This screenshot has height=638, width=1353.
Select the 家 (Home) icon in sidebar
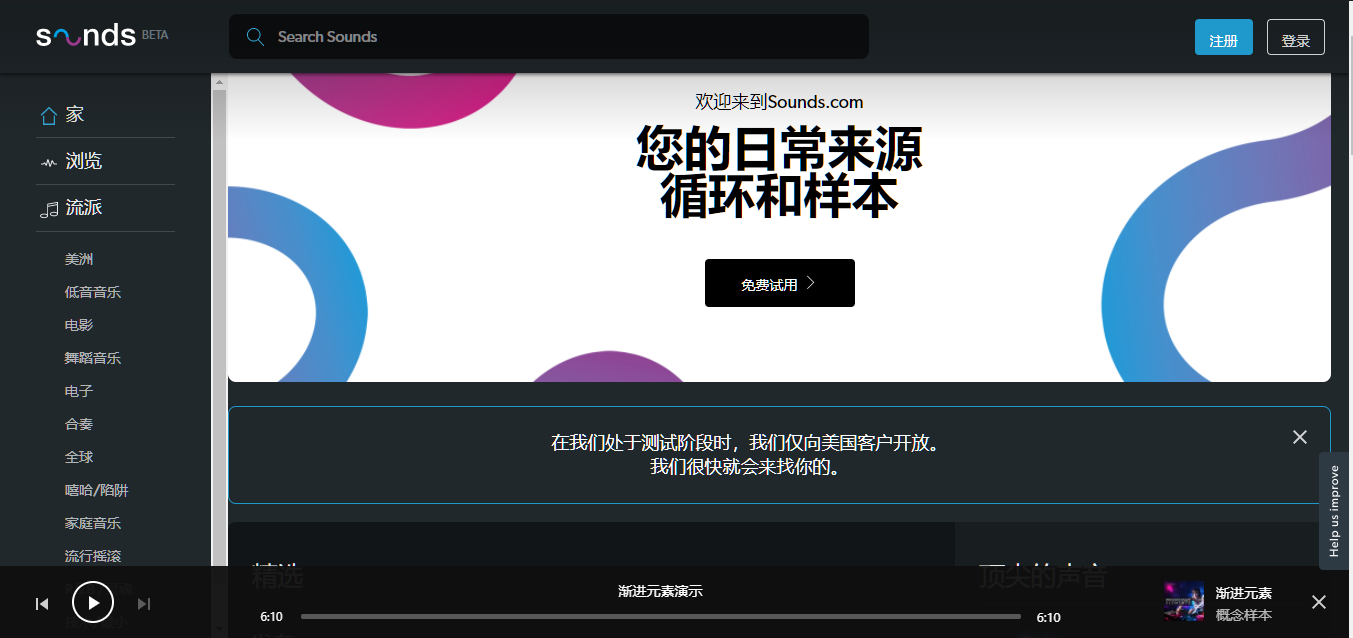pos(48,114)
